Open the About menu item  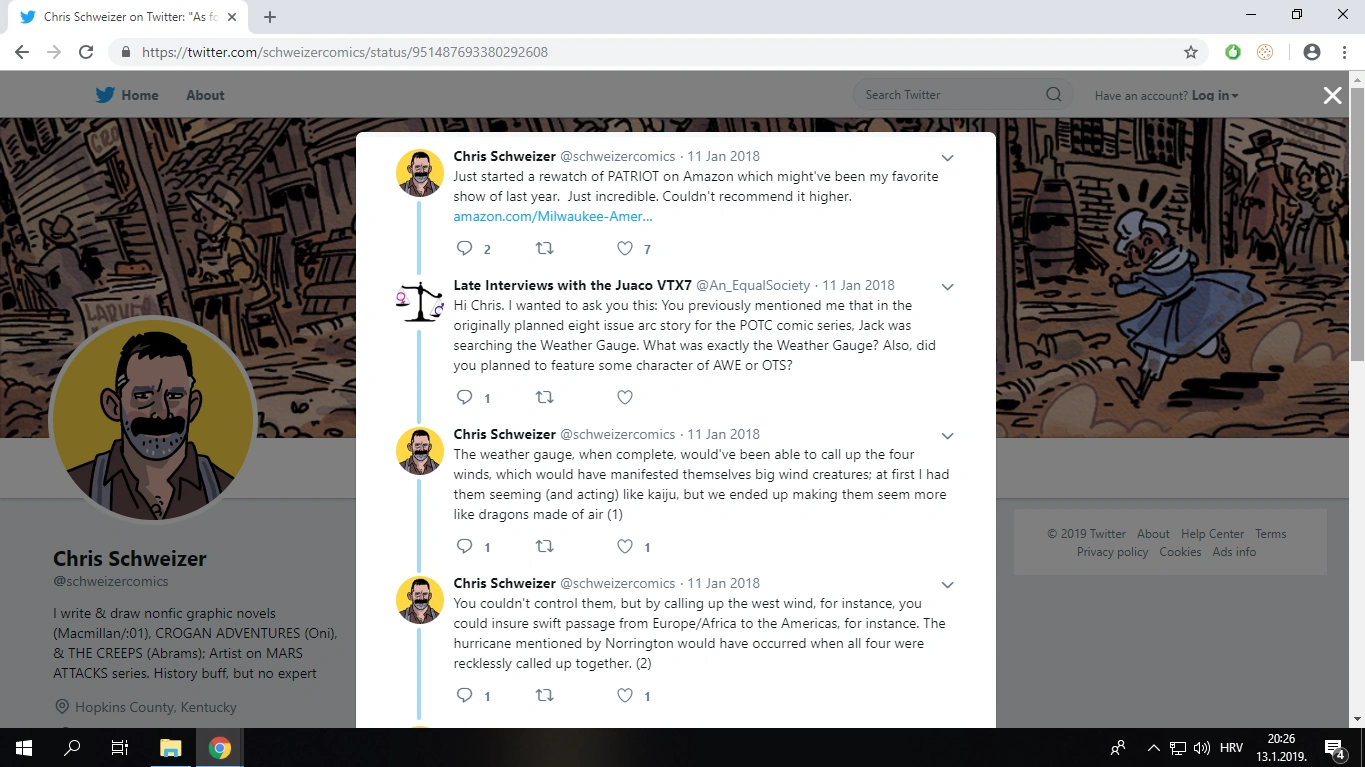pos(205,95)
